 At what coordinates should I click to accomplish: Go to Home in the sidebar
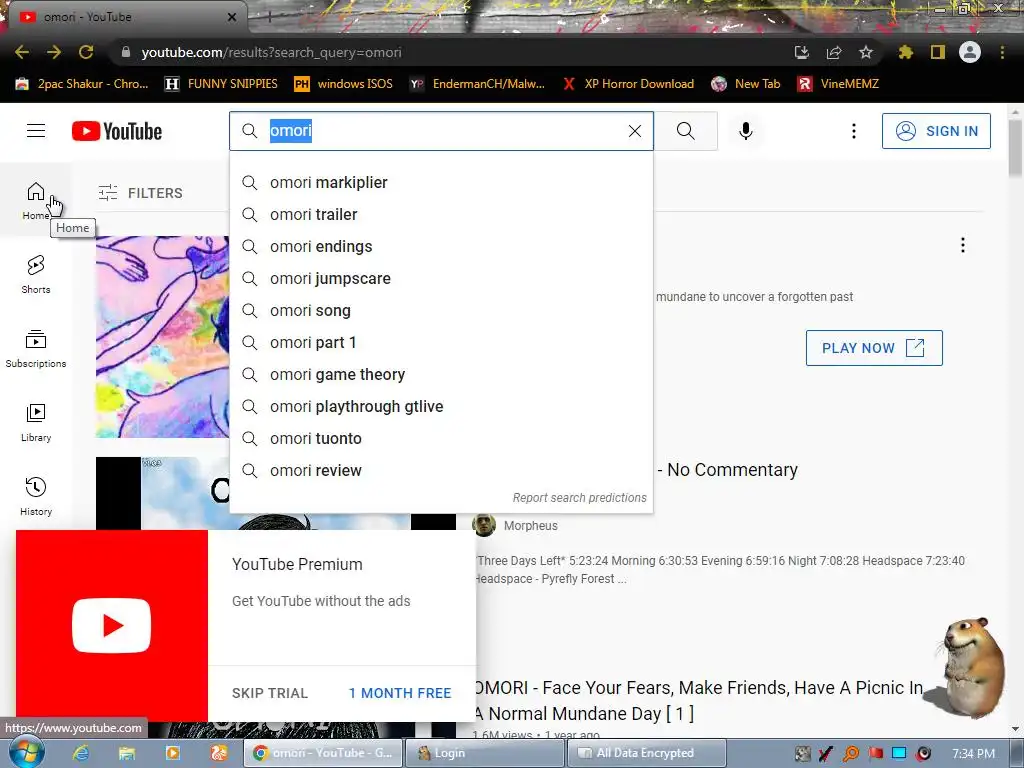click(x=36, y=200)
